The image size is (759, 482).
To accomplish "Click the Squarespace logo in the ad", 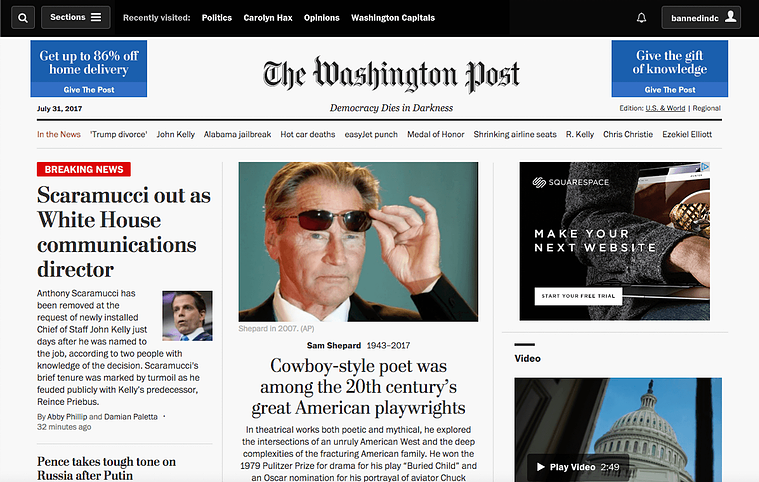I will (570, 182).
